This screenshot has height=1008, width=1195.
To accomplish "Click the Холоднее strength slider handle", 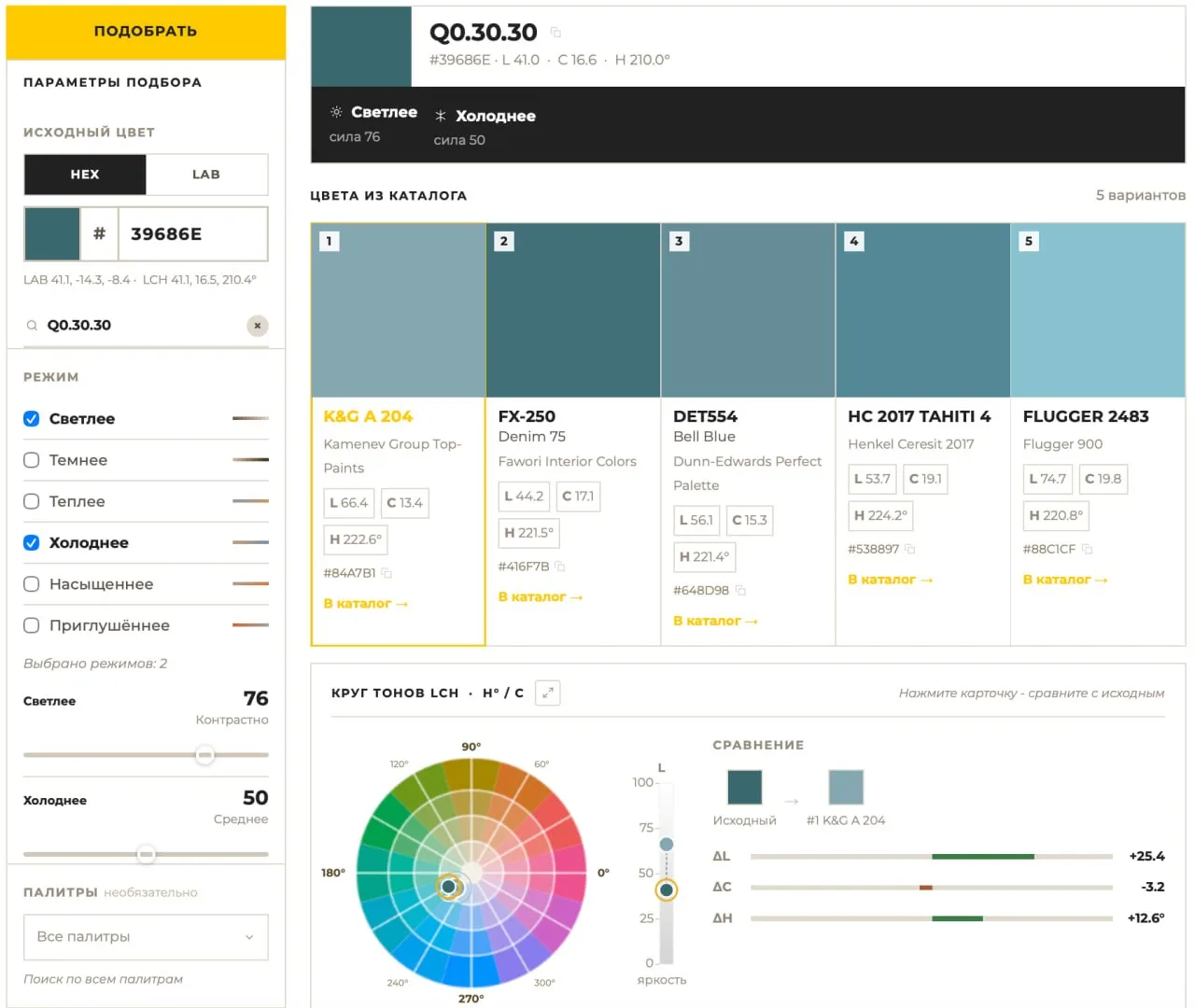I will [146, 854].
